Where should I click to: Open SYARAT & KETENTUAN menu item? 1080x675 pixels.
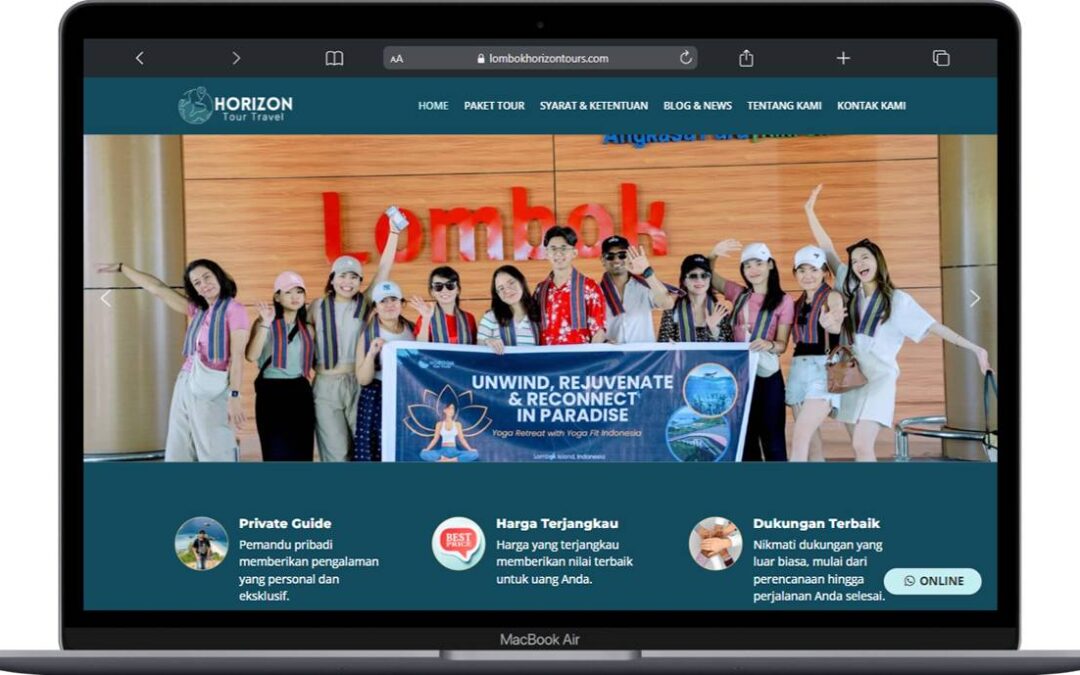pyautogui.click(x=594, y=105)
